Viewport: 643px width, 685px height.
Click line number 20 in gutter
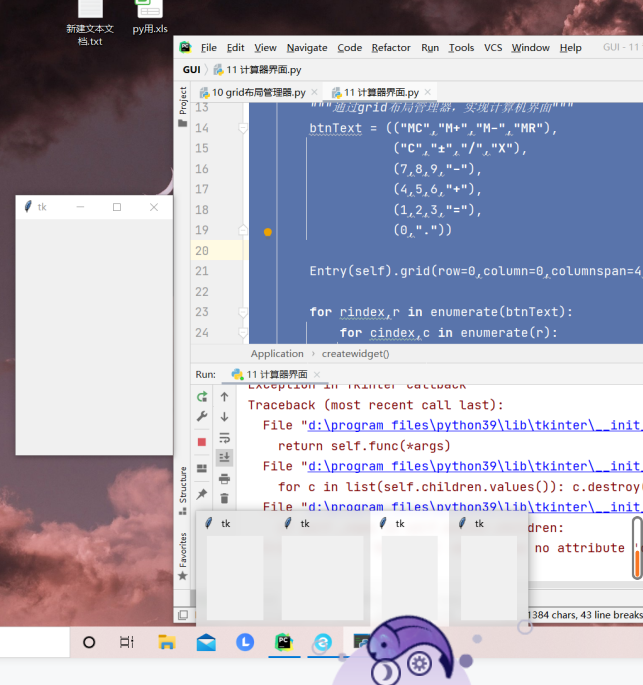(202, 251)
